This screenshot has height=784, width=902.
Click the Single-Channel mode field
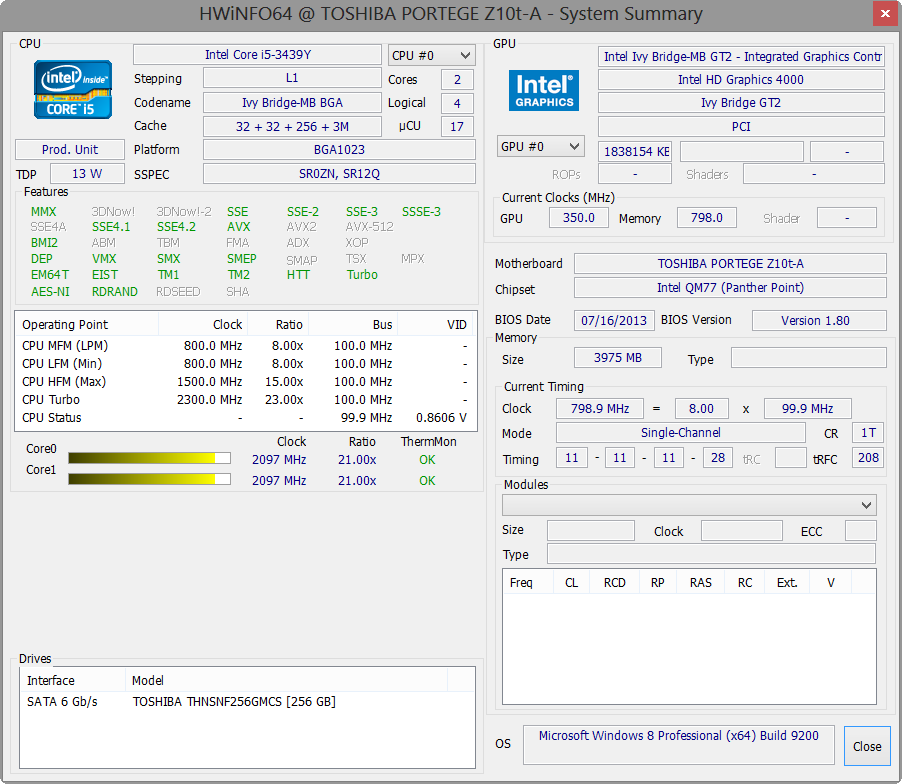(681, 433)
